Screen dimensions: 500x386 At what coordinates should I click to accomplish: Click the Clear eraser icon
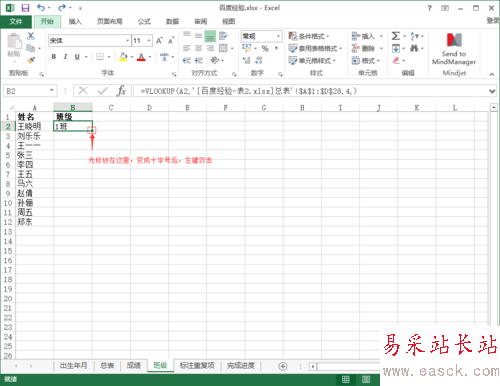pyautogui.click(x=396, y=61)
